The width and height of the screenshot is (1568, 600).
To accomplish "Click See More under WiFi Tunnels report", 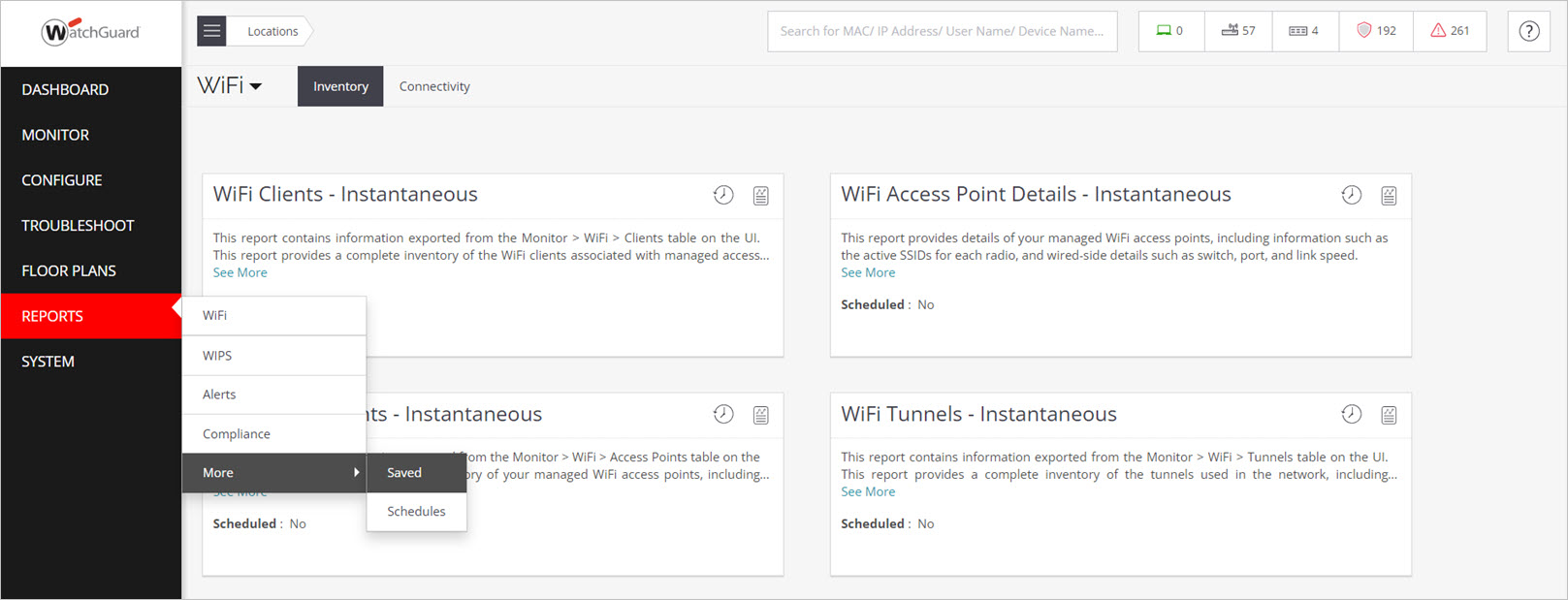I will pos(868,492).
